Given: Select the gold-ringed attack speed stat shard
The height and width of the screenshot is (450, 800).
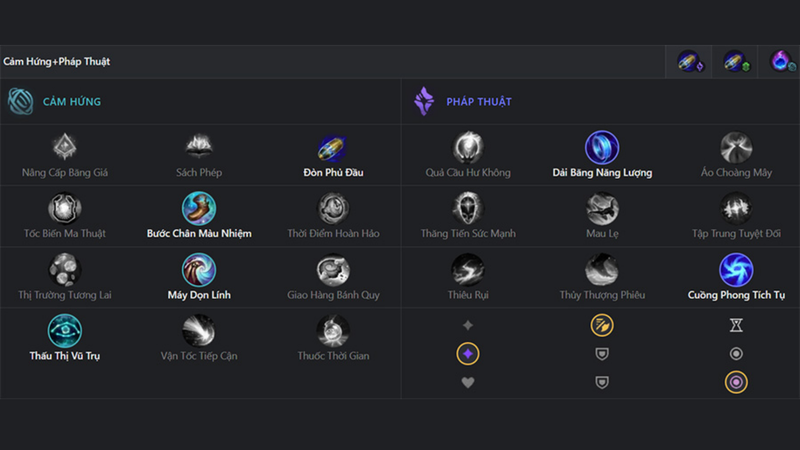Looking at the screenshot, I should [602, 325].
